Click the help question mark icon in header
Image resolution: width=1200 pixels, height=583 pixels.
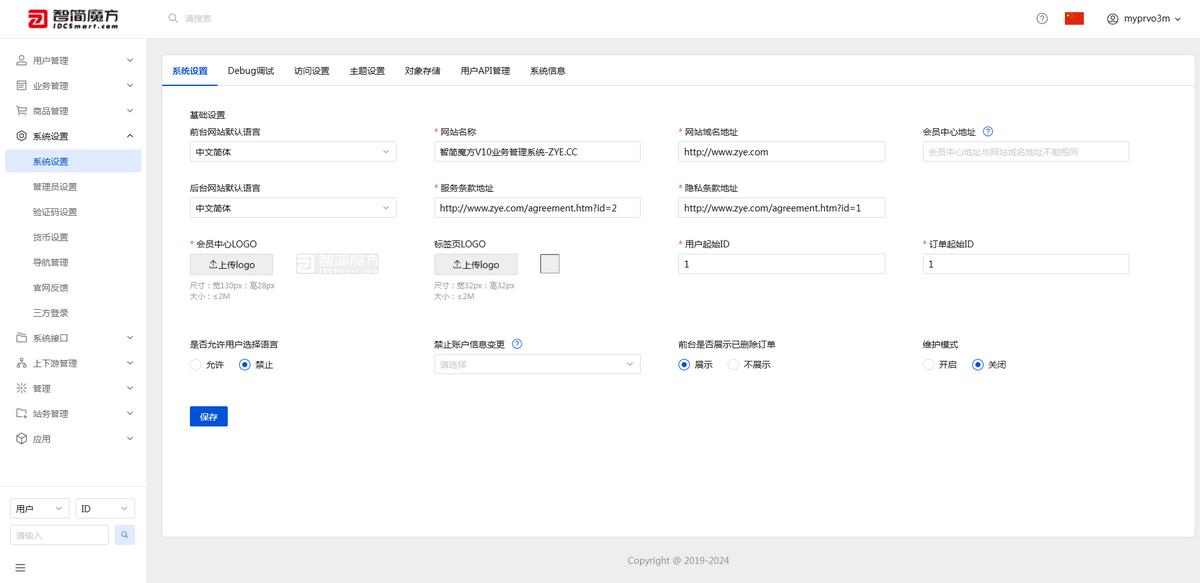click(1042, 18)
